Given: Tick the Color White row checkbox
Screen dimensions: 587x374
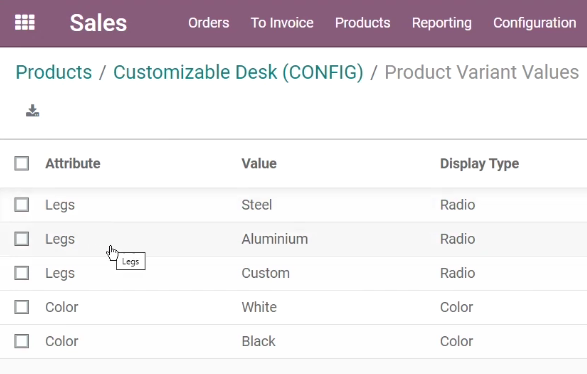Looking at the screenshot, I should 22,307.
